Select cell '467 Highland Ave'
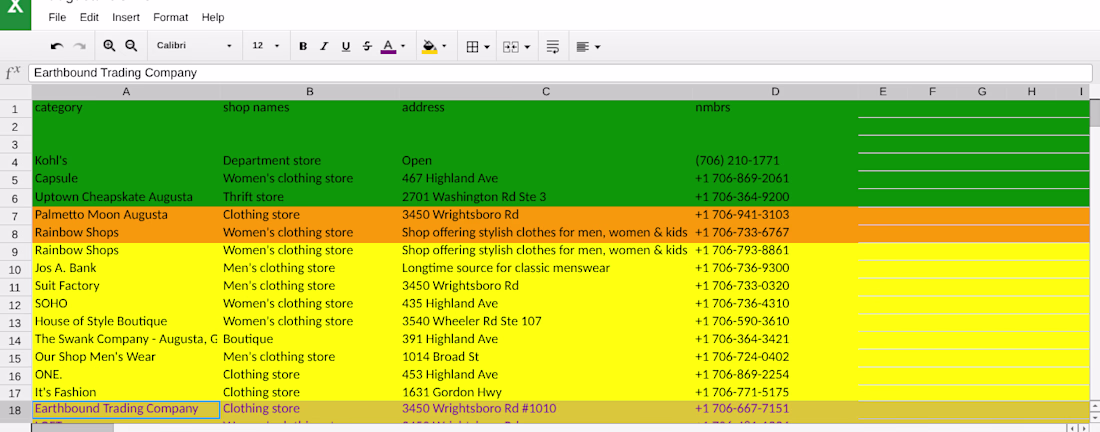Image resolution: width=1100 pixels, height=432 pixels. (546, 179)
